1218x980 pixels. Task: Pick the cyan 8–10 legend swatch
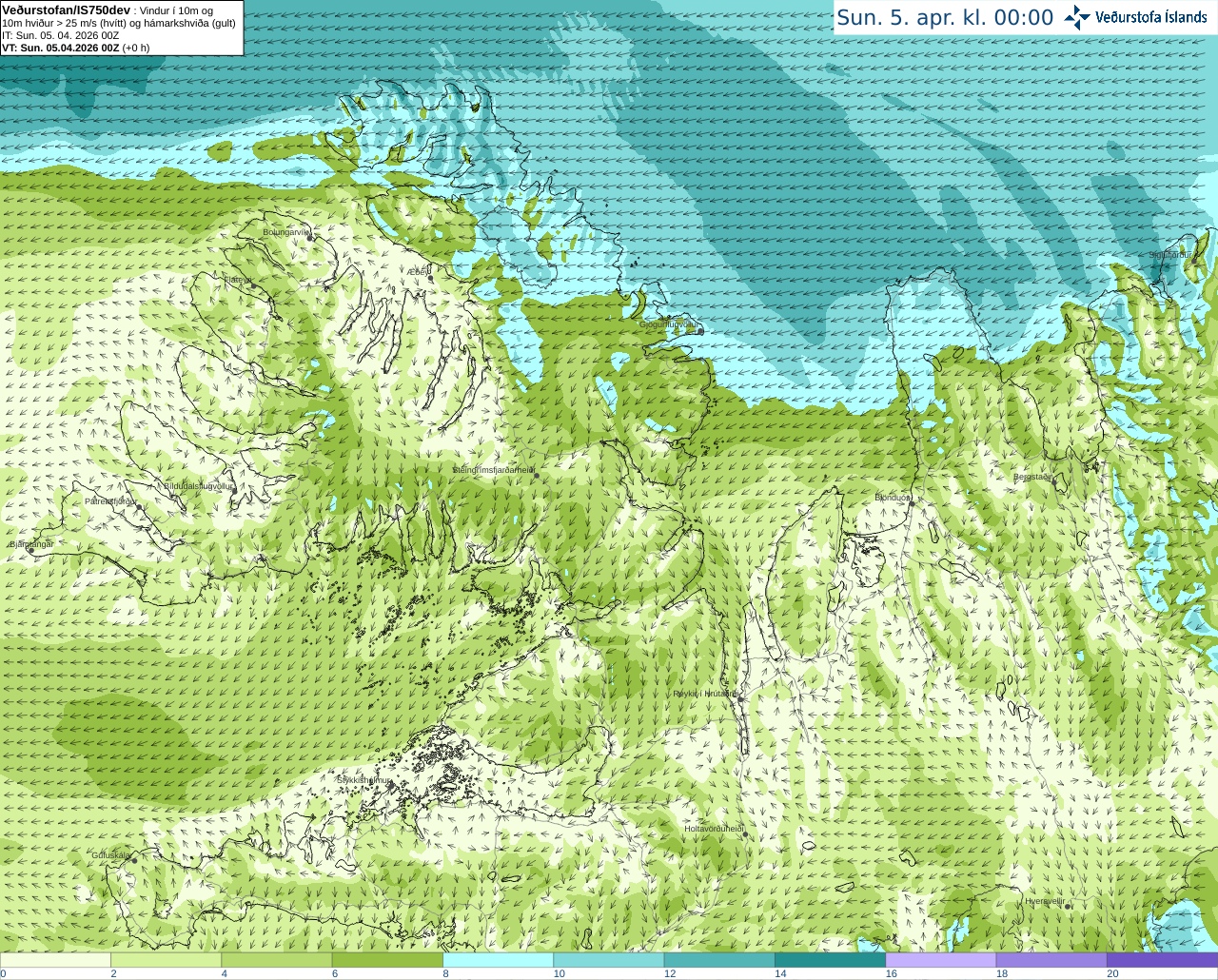(498, 960)
